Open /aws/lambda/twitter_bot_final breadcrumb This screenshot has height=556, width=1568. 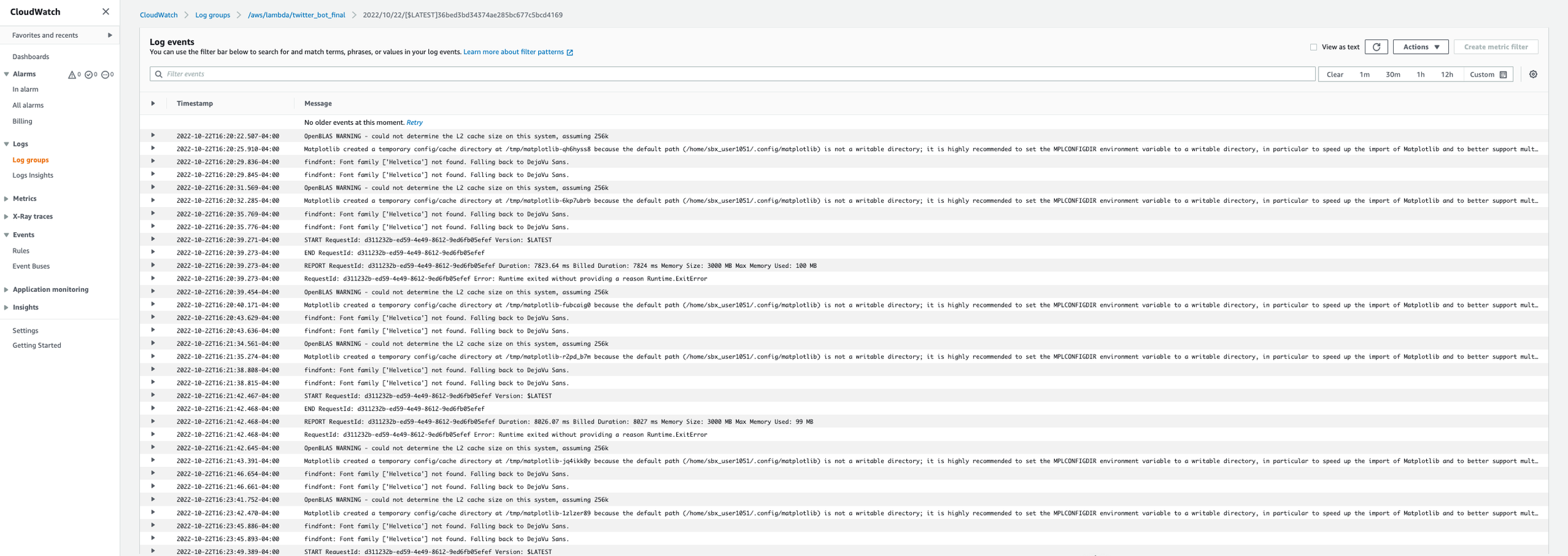[x=297, y=15]
